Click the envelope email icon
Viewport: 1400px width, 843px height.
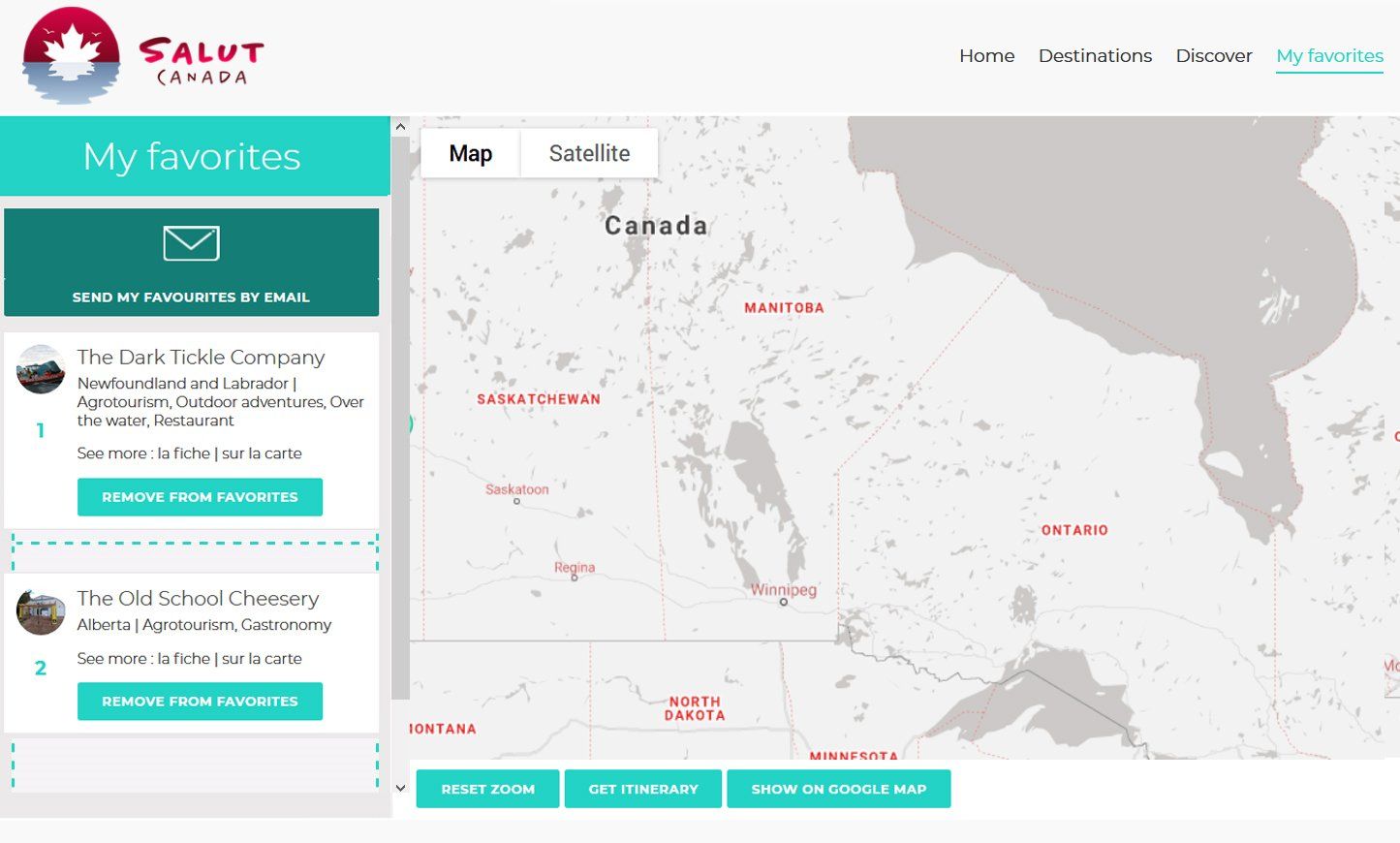(191, 243)
